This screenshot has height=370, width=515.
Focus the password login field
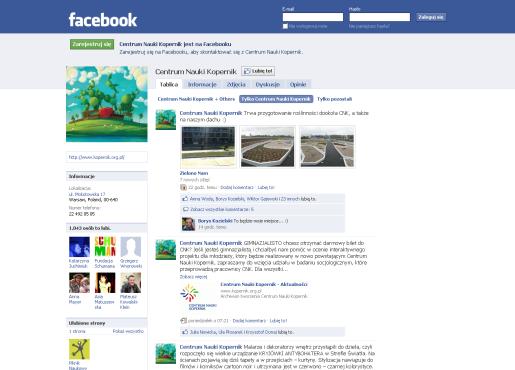point(379,17)
